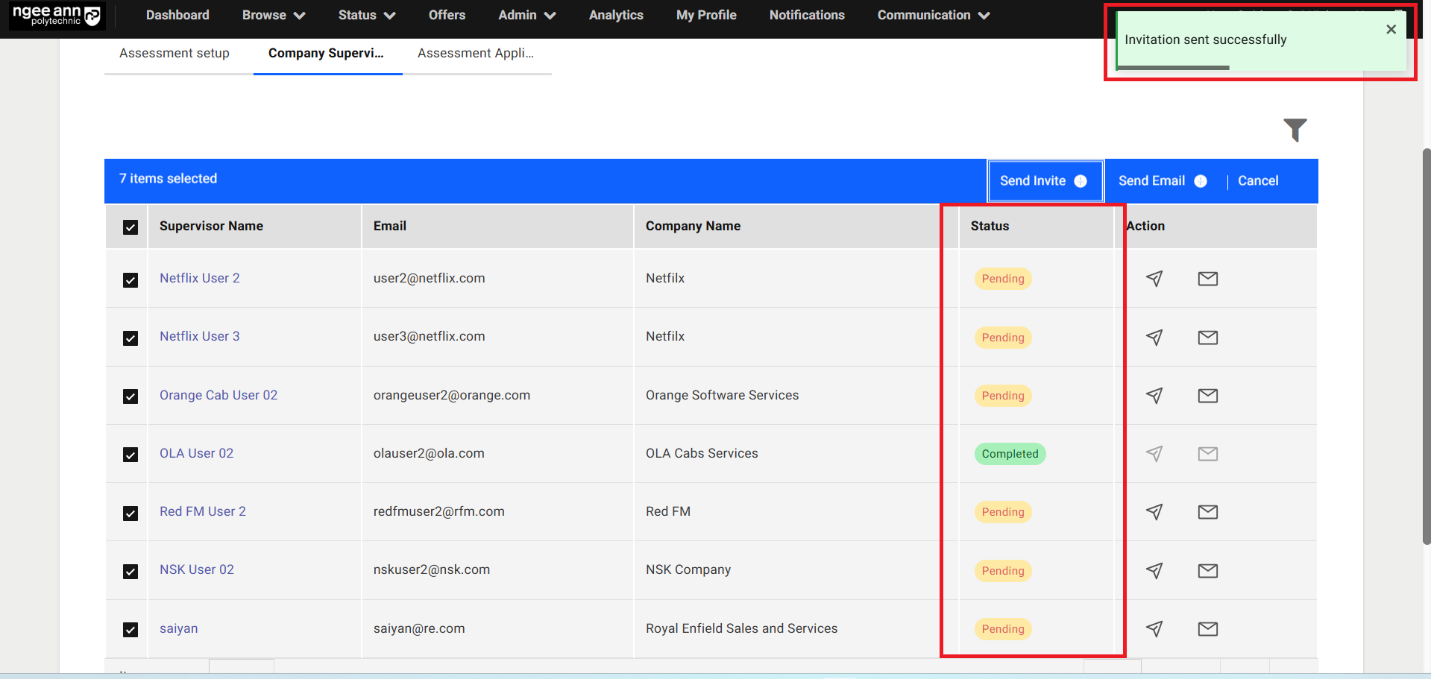Deselect the saiyan row checkbox
Viewport: 1431px width, 679px height.
(x=130, y=630)
